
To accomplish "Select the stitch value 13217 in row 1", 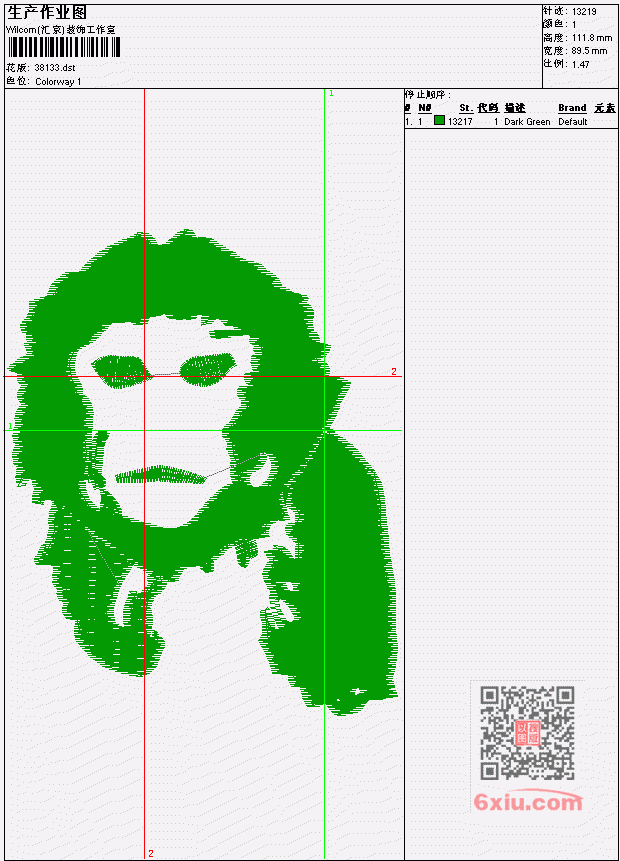I will point(460,121).
